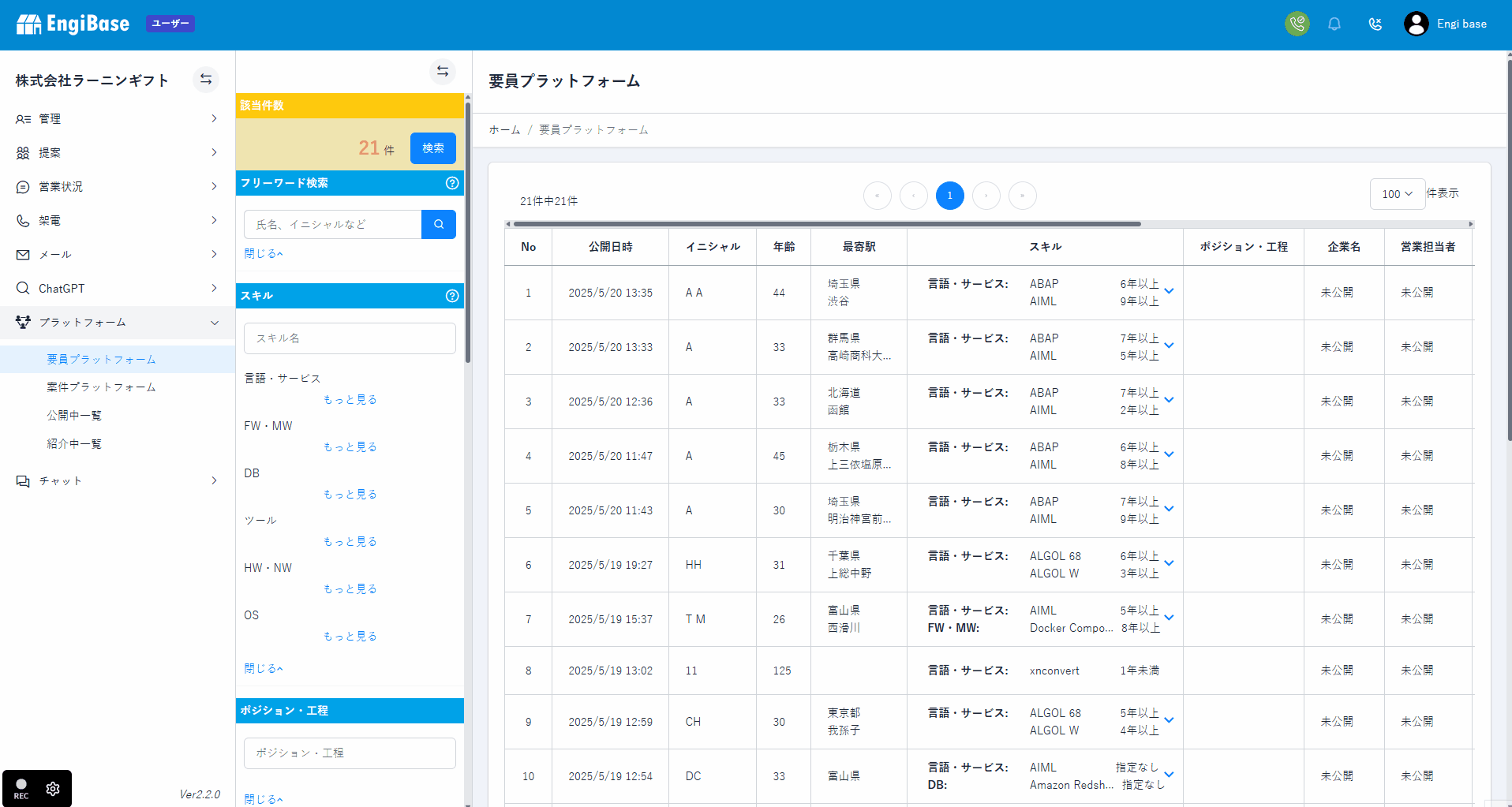Click the phone icon beside user avatar

coord(1375,24)
